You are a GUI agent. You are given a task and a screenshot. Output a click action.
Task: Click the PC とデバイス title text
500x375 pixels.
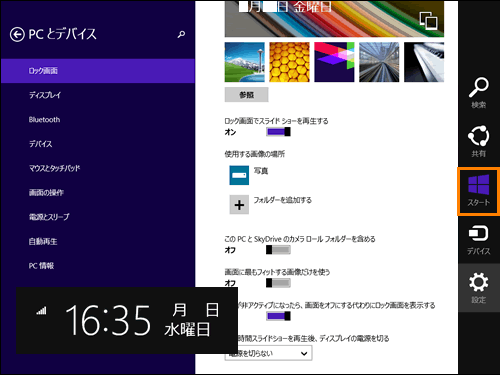62,34
